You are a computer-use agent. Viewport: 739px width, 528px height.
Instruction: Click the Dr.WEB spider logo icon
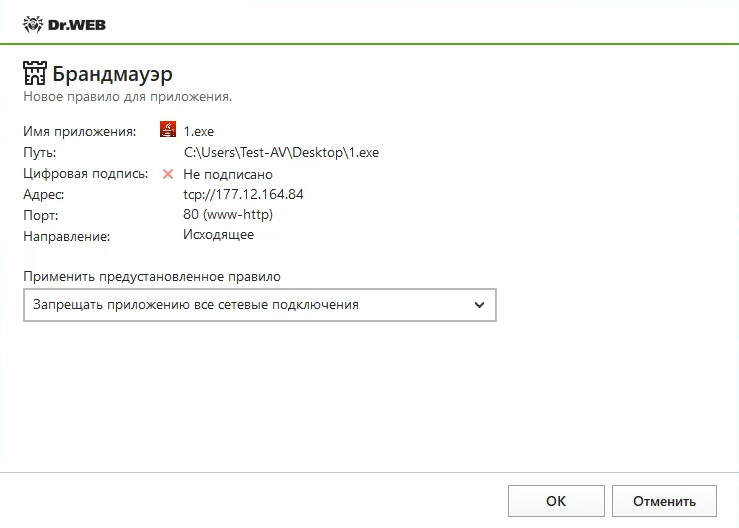click(x=33, y=25)
